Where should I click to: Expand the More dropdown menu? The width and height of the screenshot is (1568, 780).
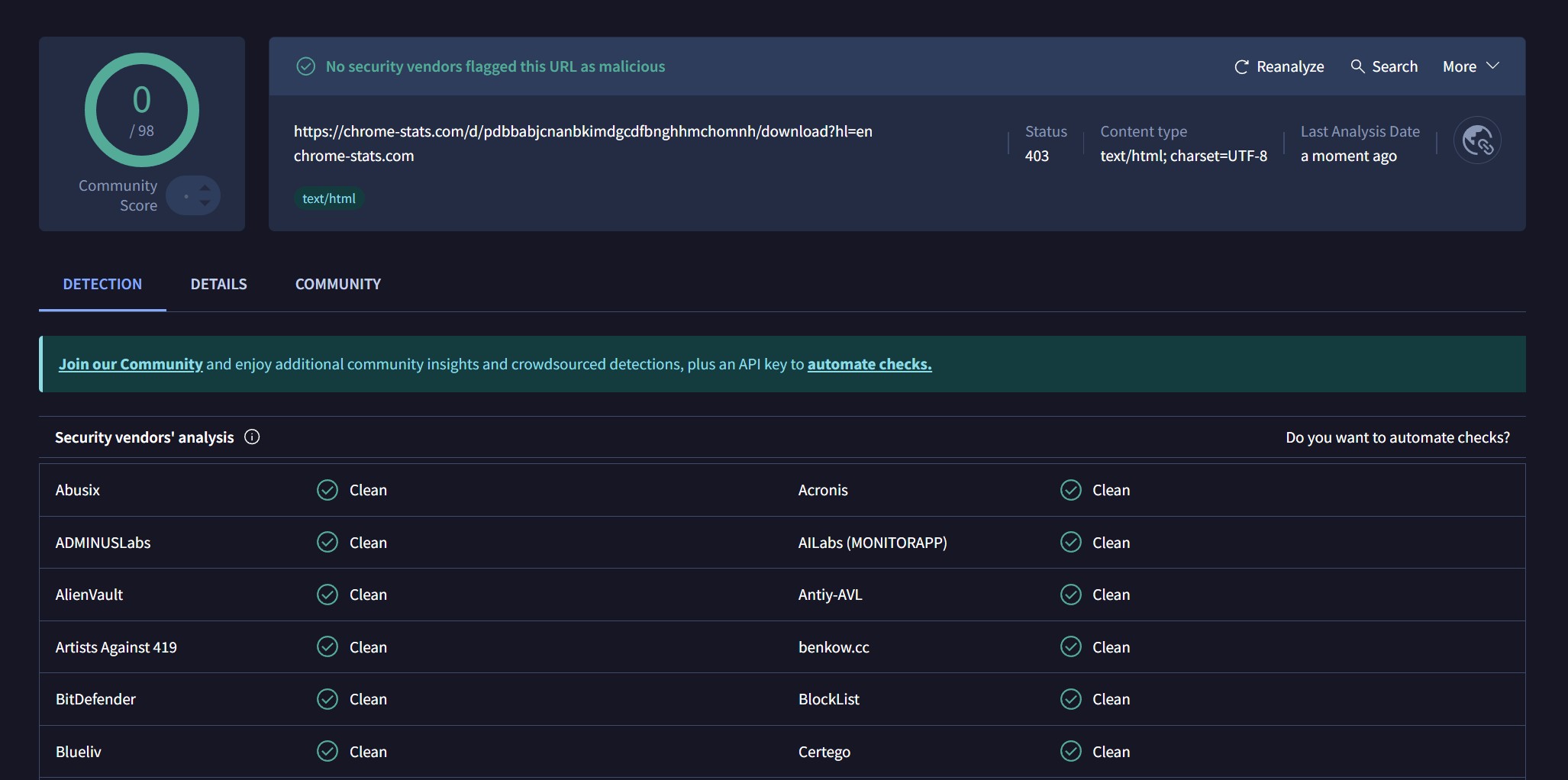(1470, 66)
